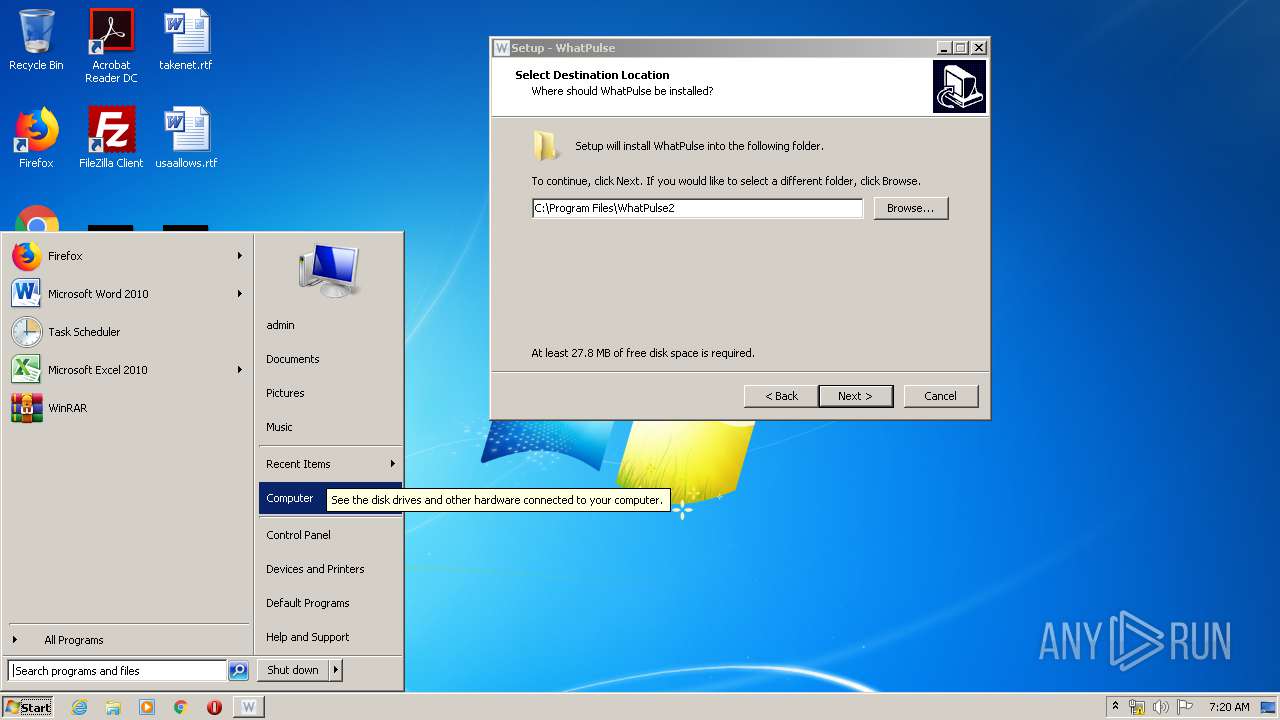Screen dimensions: 1280x720
Task: Launch Microsoft Excel 2010 from Start menu
Action: point(127,370)
